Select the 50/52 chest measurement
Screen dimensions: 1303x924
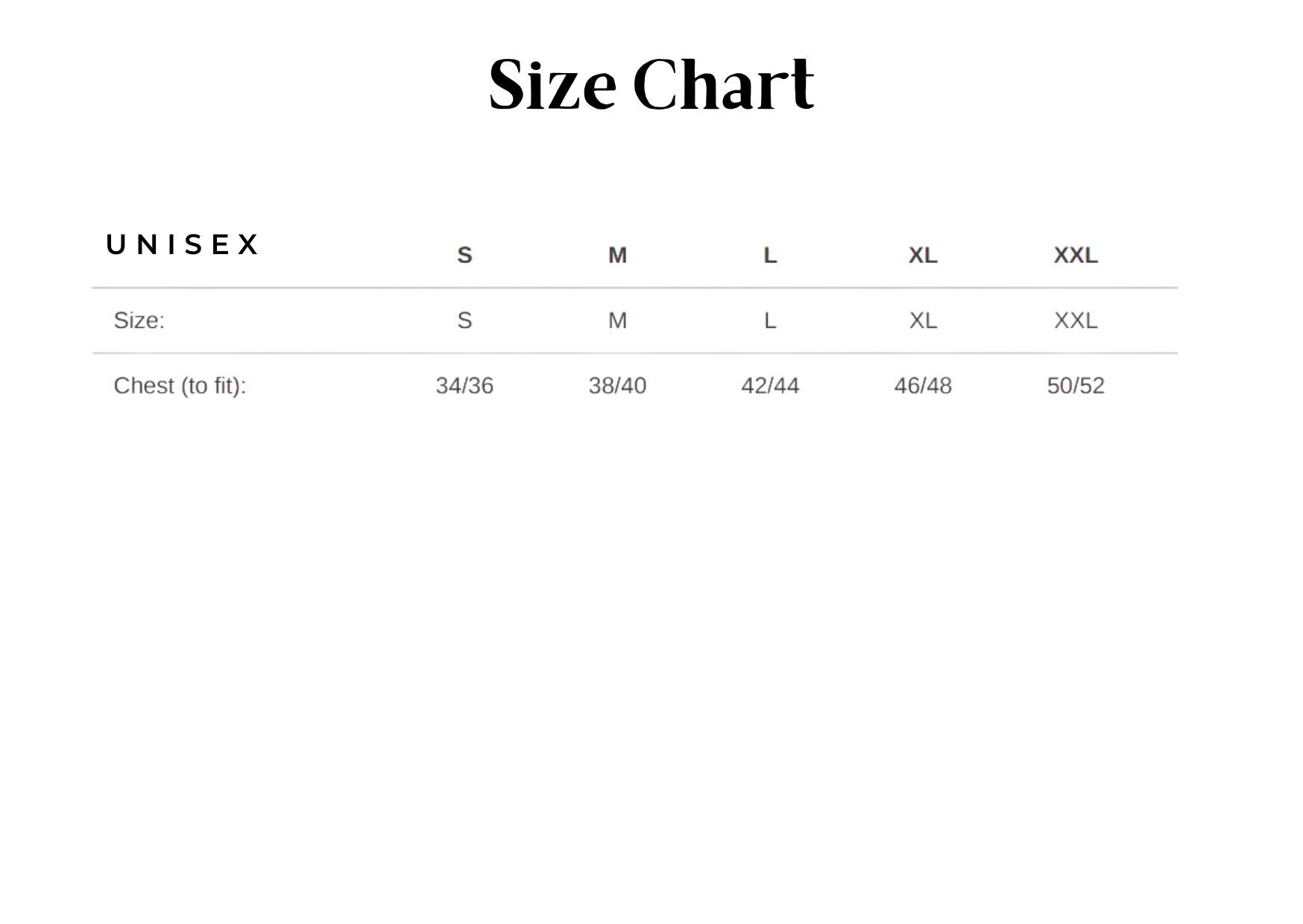pyautogui.click(x=1076, y=386)
